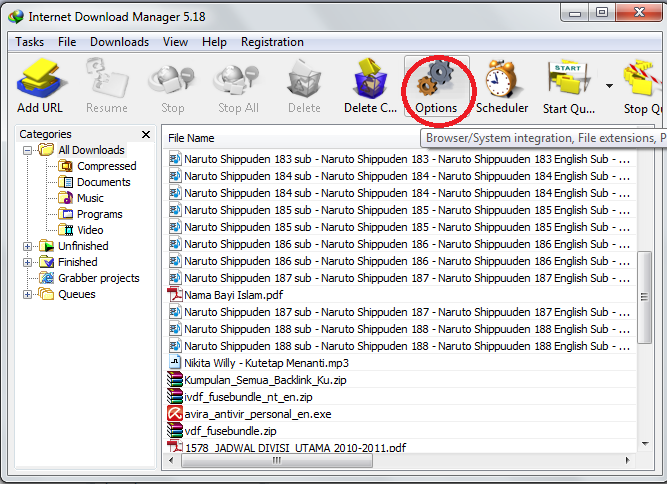Close the Categories panel
This screenshot has height=486, width=667.
pyautogui.click(x=146, y=134)
